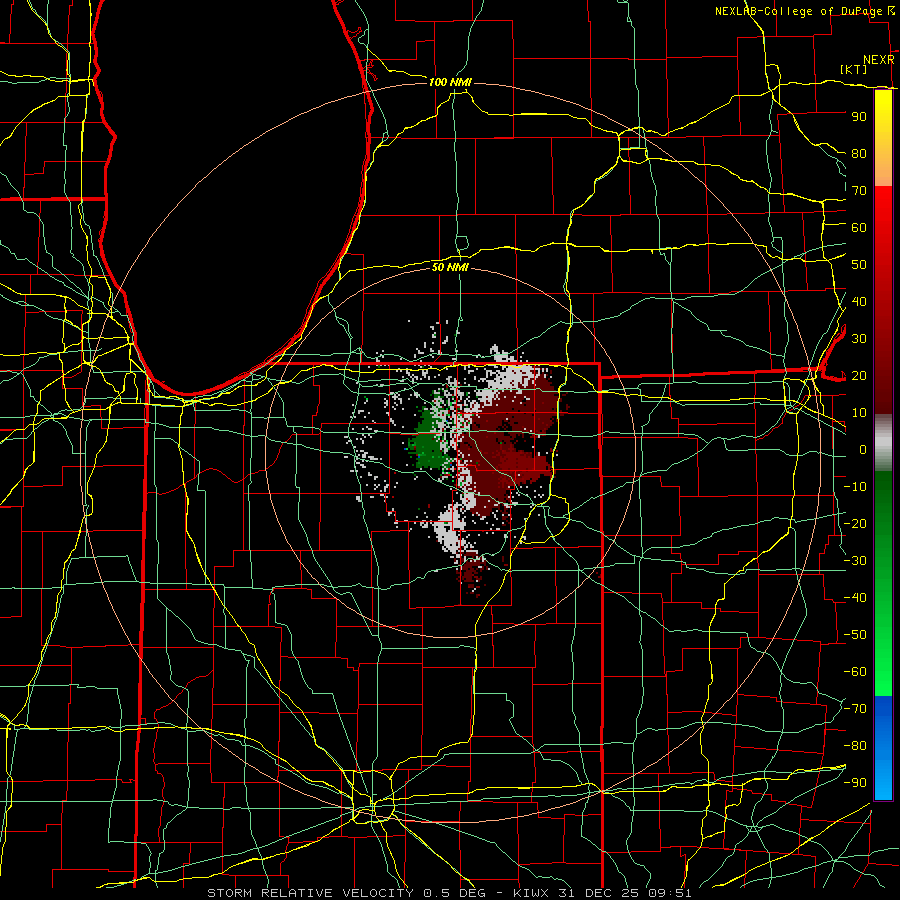Click the 100 NMI range ring label
900x900 pixels.
coord(450,82)
